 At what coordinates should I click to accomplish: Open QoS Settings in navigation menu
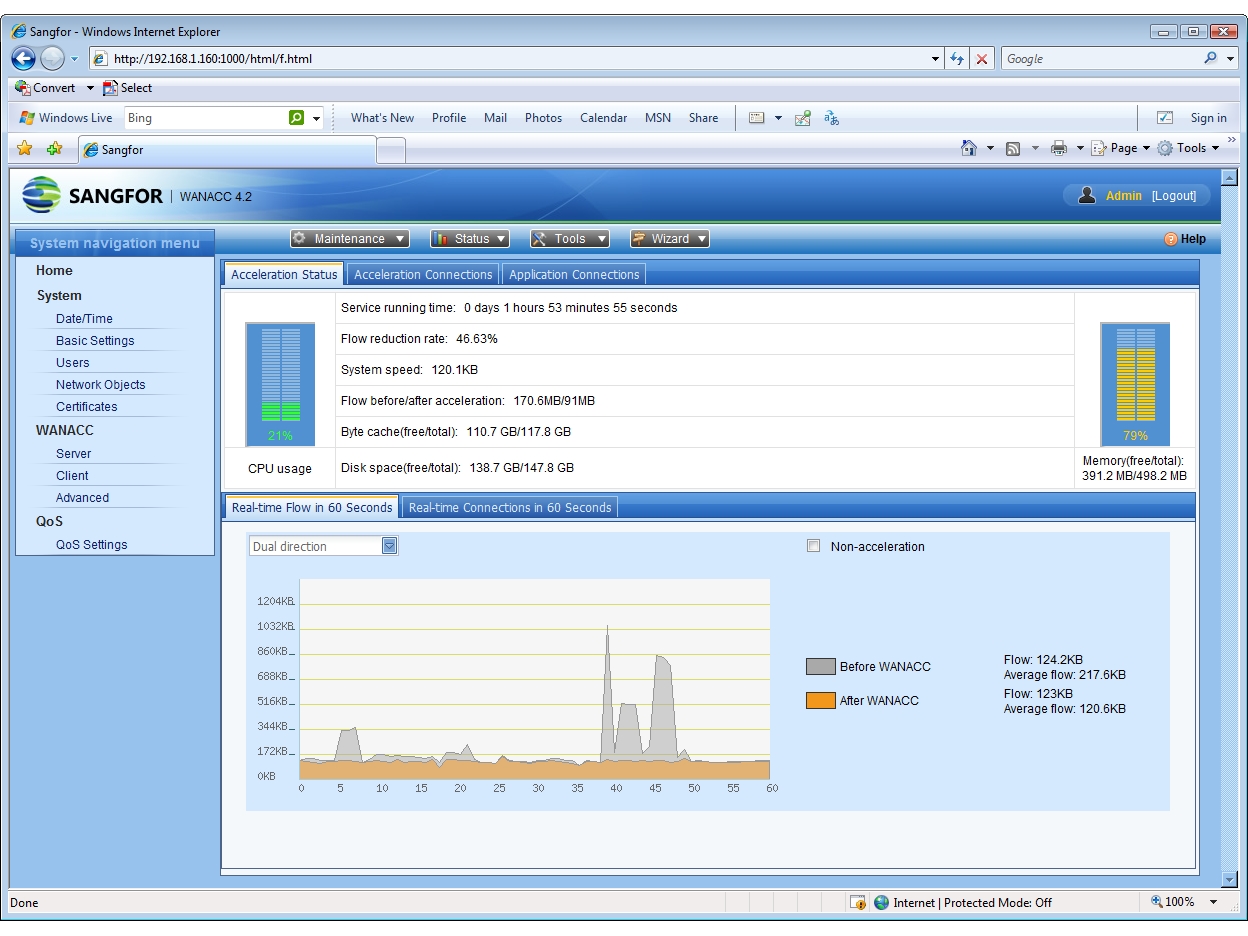92,545
